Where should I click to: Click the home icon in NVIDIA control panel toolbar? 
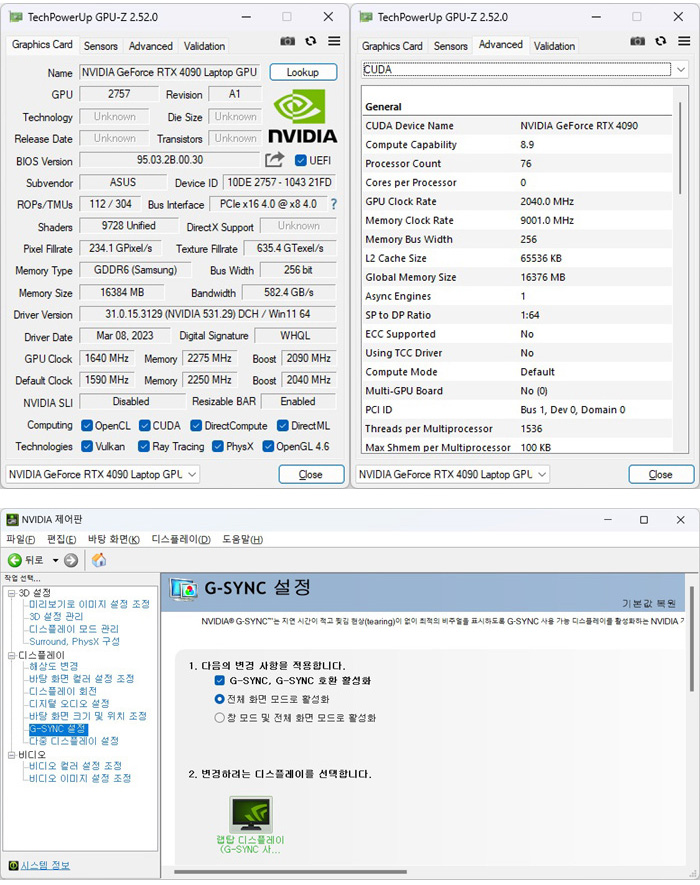(x=99, y=560)
